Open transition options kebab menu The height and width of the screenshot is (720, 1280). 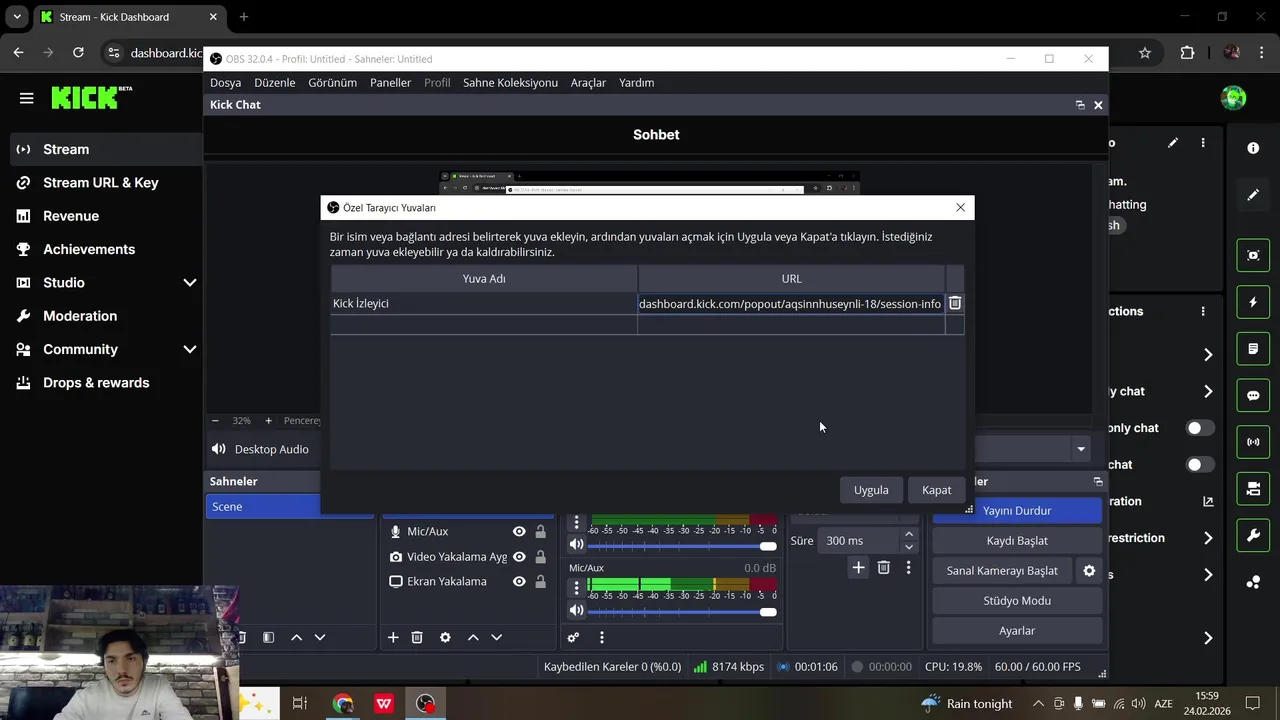[908, 567]
